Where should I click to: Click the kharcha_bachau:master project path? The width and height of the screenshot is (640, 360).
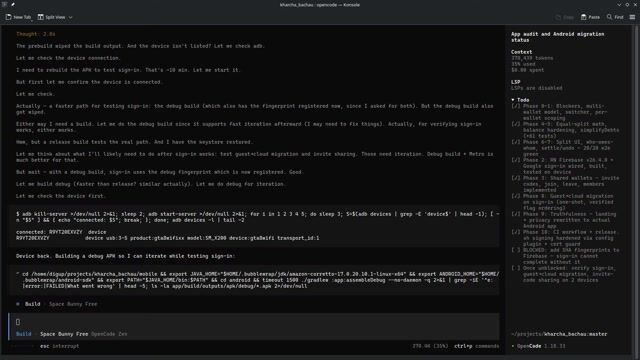[559, 334]
